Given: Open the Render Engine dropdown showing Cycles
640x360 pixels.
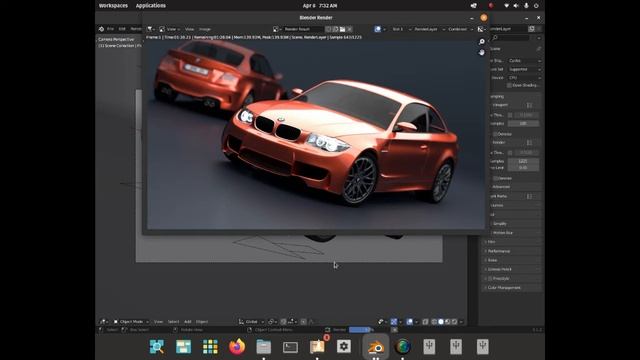Looking at the screenshot, I should point(524,60).
